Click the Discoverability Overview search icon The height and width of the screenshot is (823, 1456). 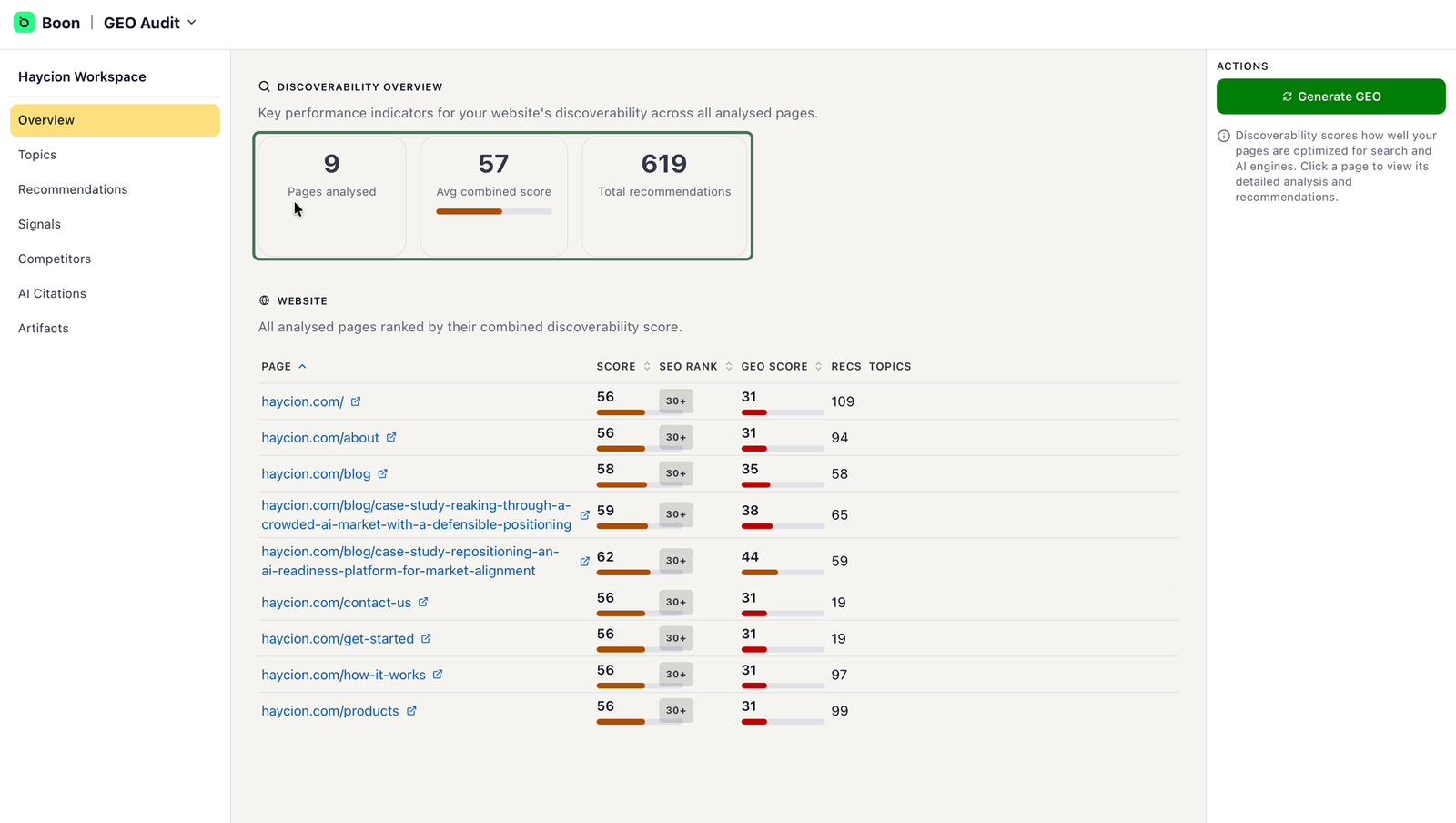(264, 86)
